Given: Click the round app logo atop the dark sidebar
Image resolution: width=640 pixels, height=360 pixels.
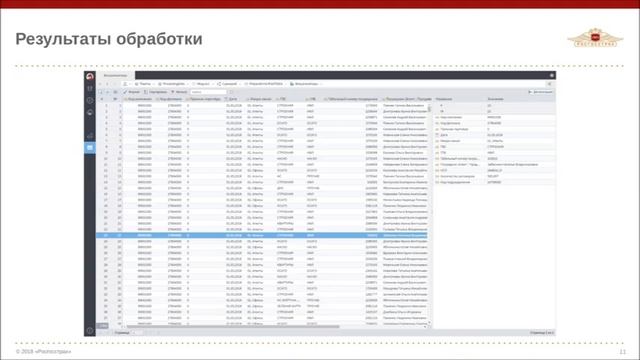Looking at the screenshot, I should [90, 76].
